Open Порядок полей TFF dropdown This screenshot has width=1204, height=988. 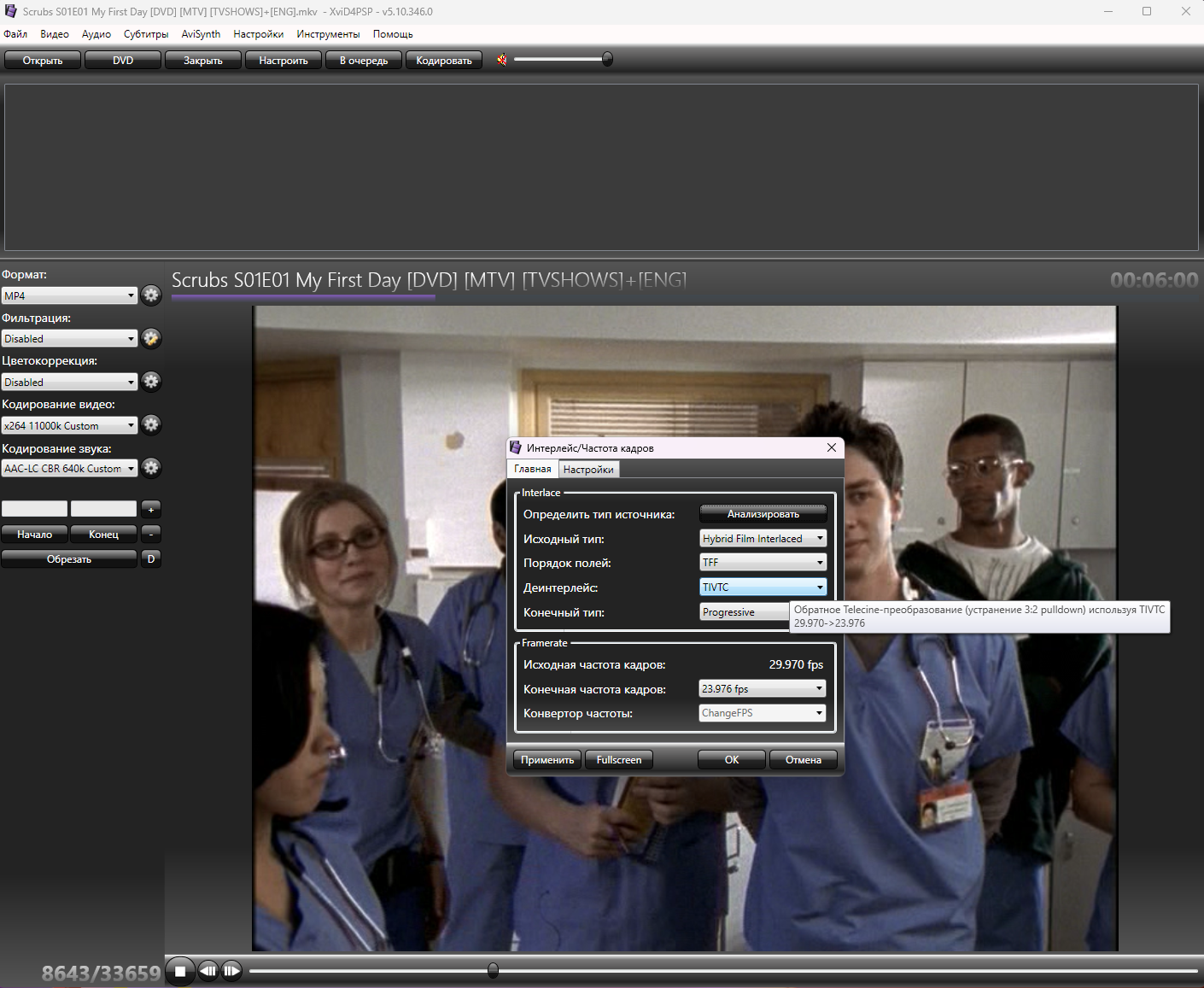point(763,563)
